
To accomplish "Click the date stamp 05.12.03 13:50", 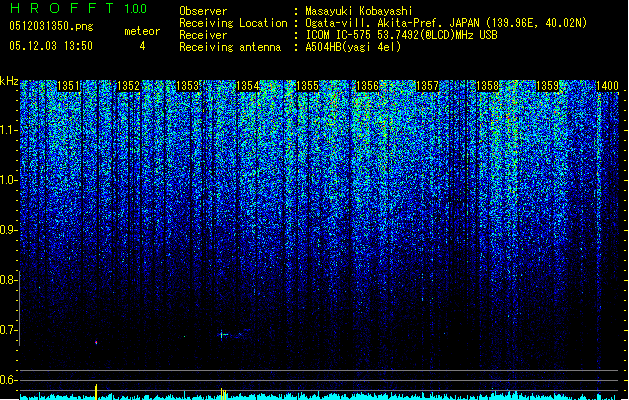I will (51, 46).
